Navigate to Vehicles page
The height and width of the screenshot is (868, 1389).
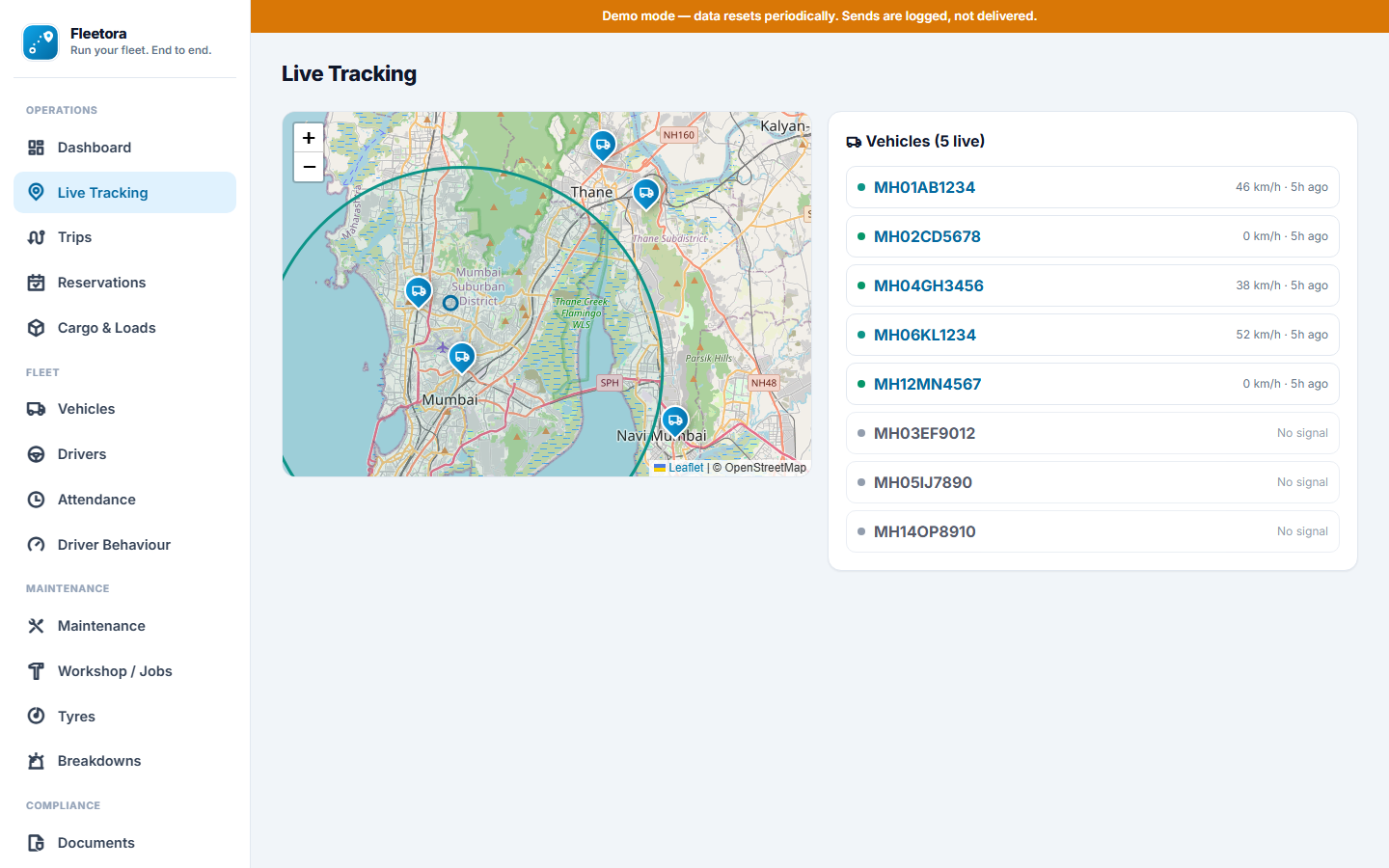pyautogui.click(x=124, y=409)
